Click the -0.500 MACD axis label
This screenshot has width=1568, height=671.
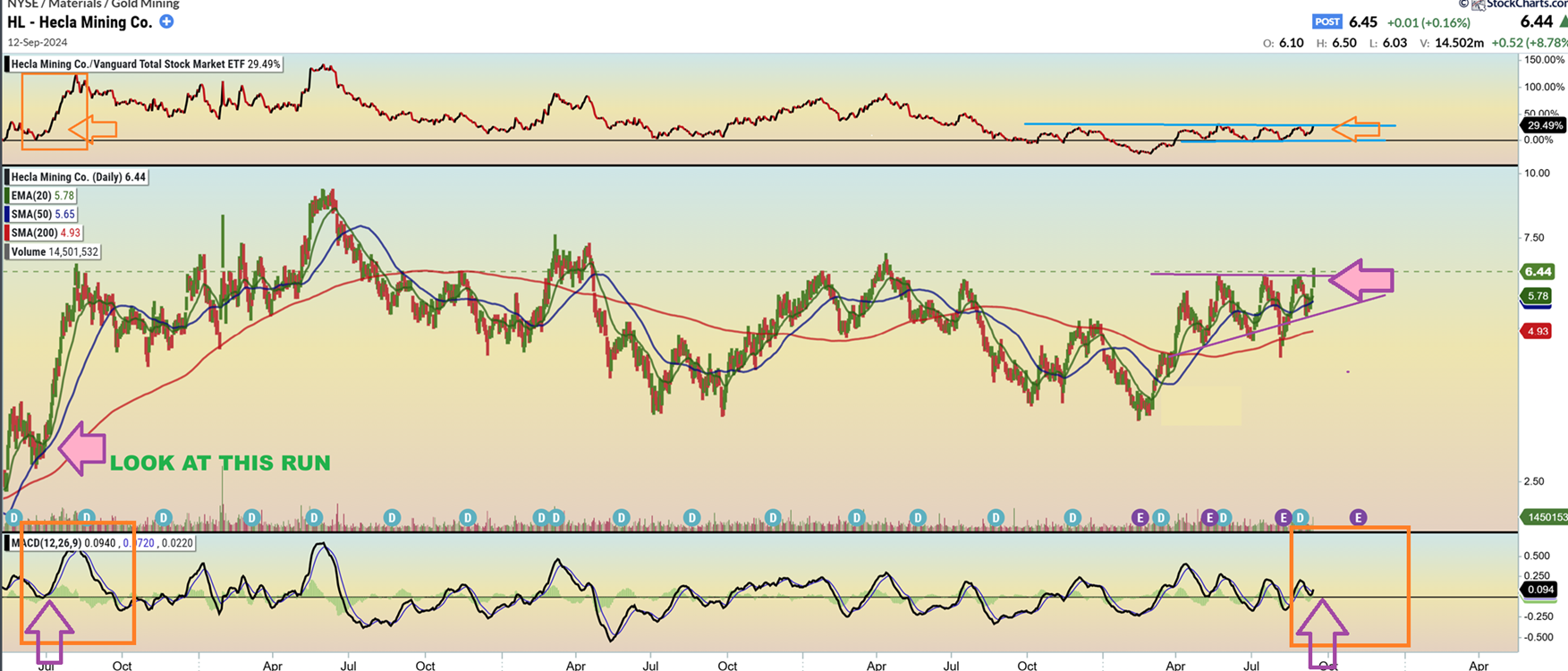point(1539,638)
